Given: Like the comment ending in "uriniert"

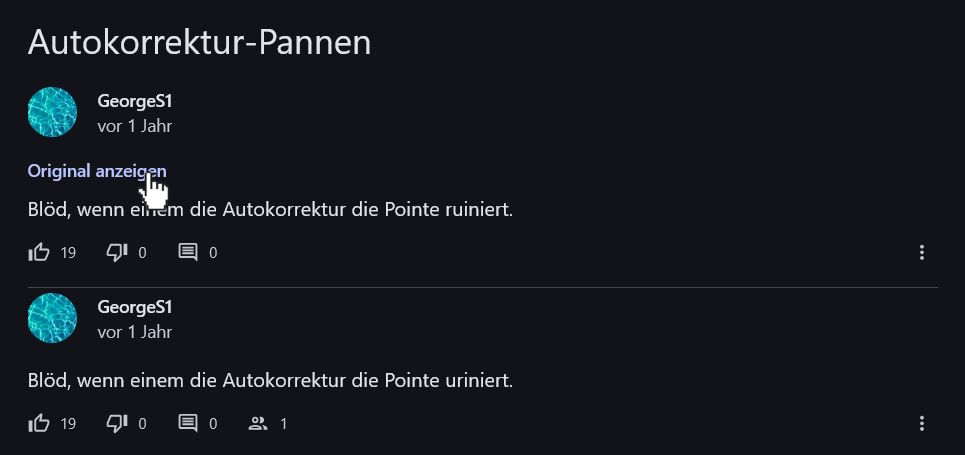Looking at the screenshot, I should pyautogui.click(x=40, y=423).
